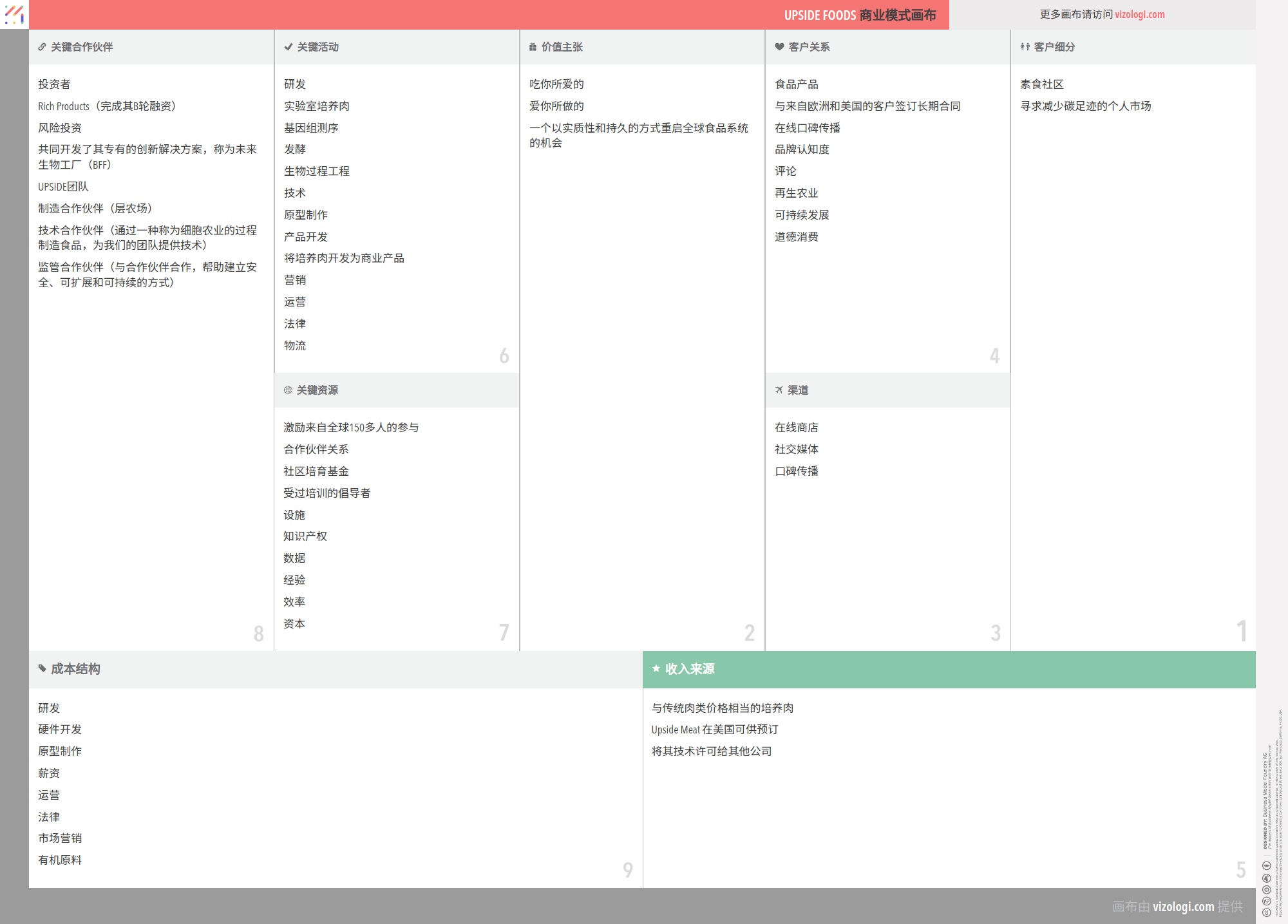Viewport: 1288px width, 924px height.
Task: Click the Creative Commons license icon
Action: [x=1266, y=912]
